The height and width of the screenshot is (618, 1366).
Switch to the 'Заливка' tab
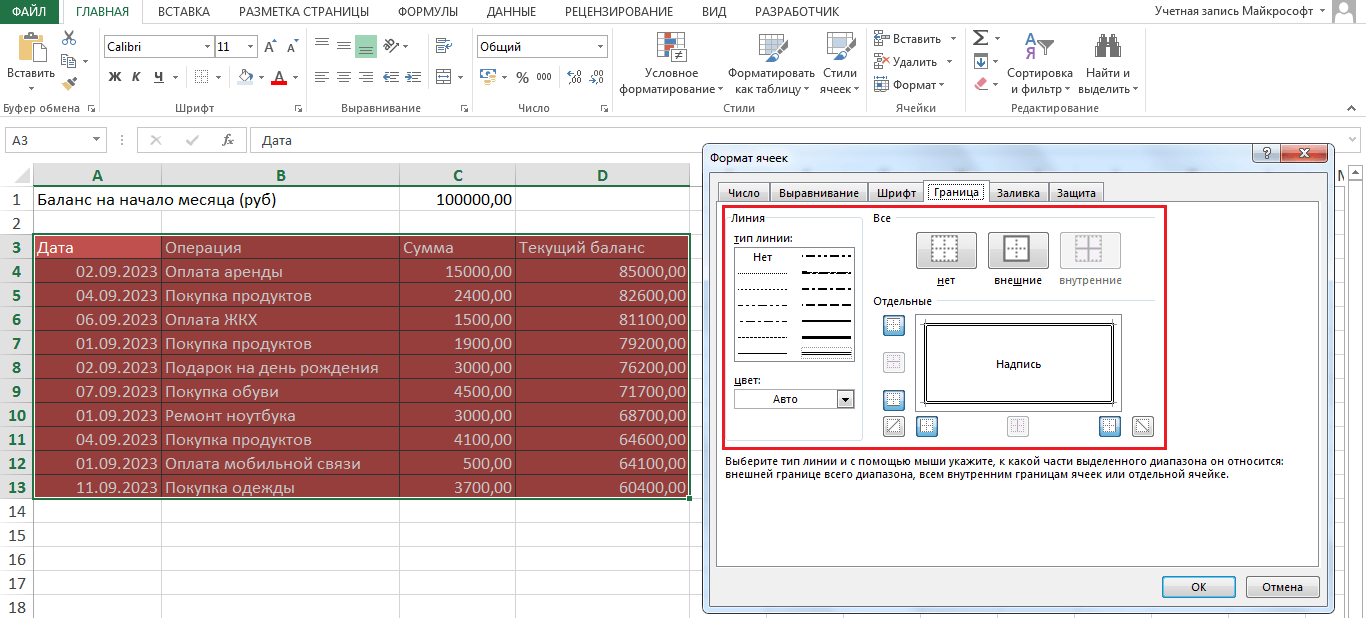click(1018, 193)
